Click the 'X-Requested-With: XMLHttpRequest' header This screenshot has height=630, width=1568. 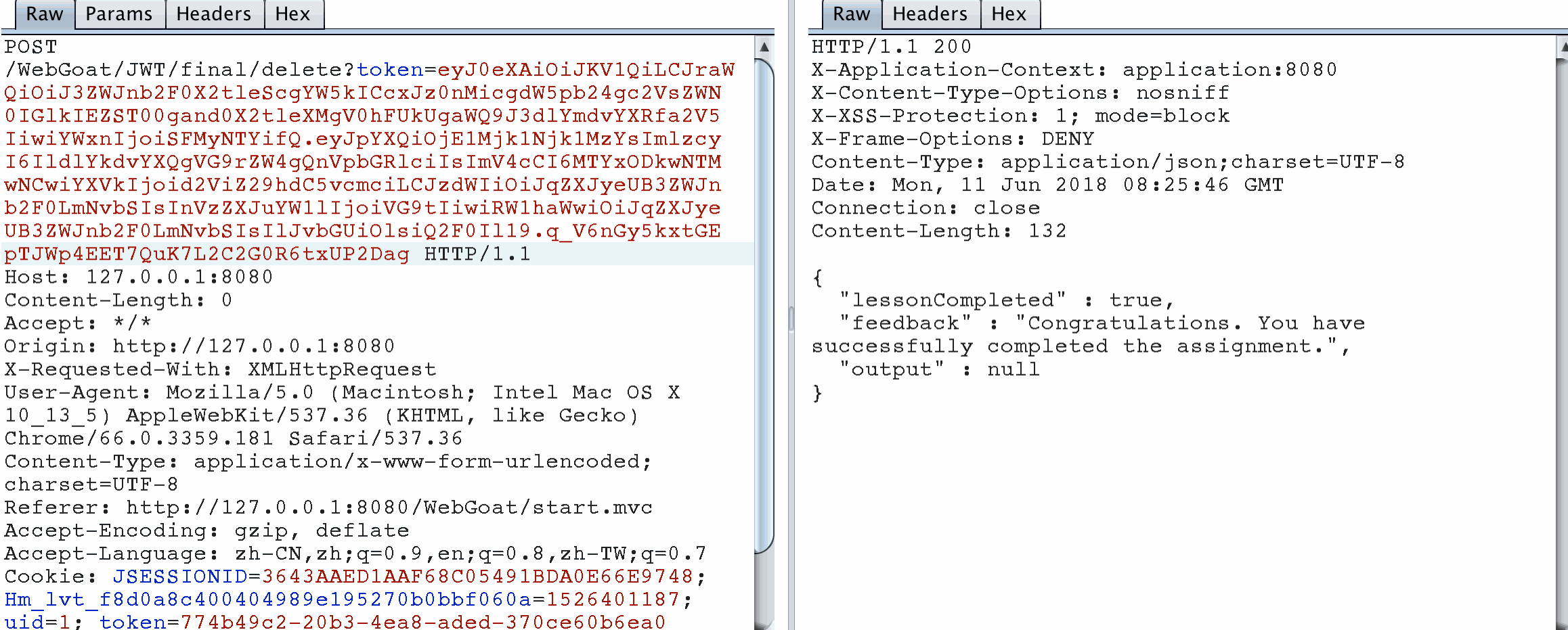pyautogui.click(x=220, y=369)
